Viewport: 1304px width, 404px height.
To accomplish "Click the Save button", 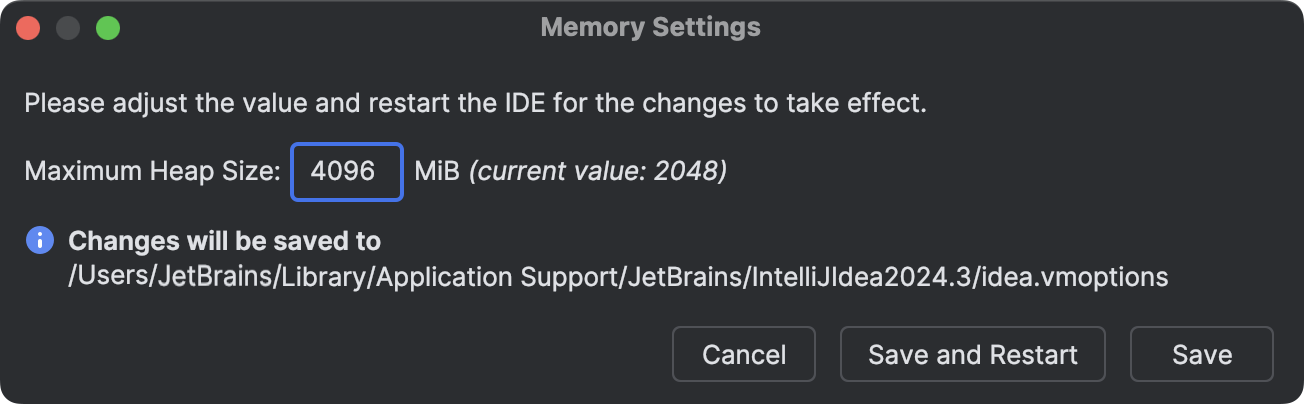I will (1202, 354).
